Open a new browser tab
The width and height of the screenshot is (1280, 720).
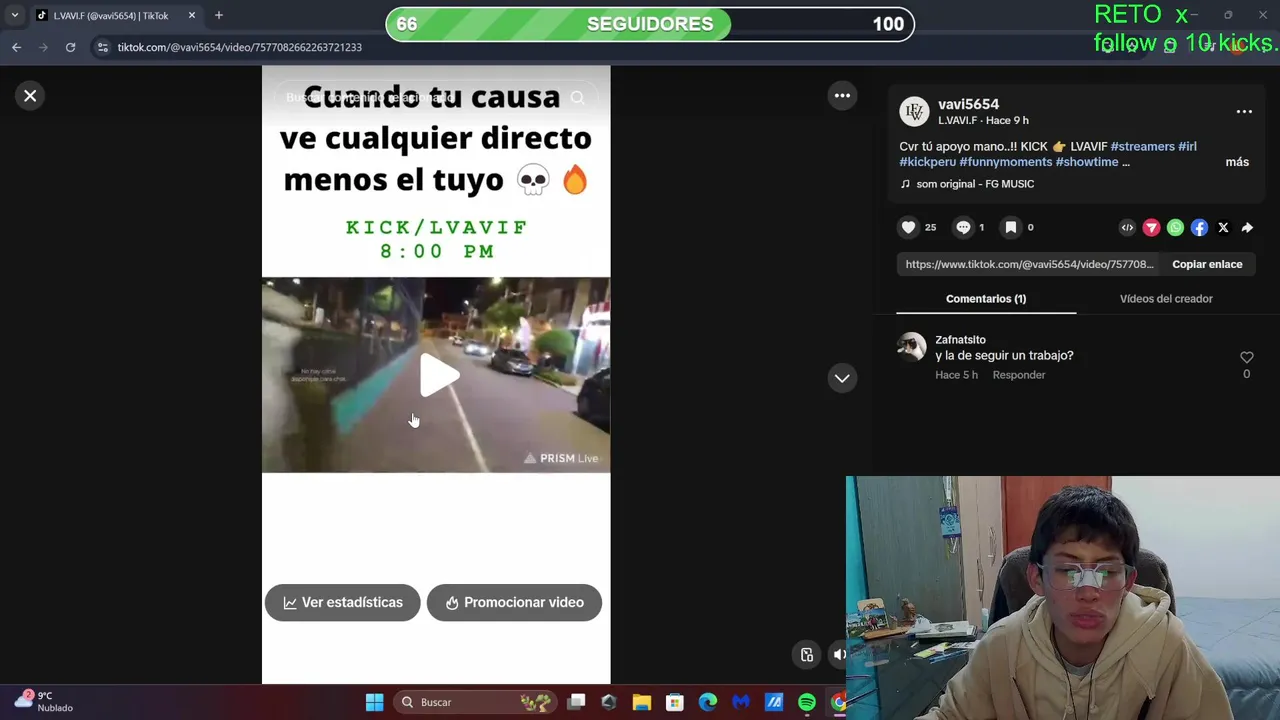pos(219,16)
